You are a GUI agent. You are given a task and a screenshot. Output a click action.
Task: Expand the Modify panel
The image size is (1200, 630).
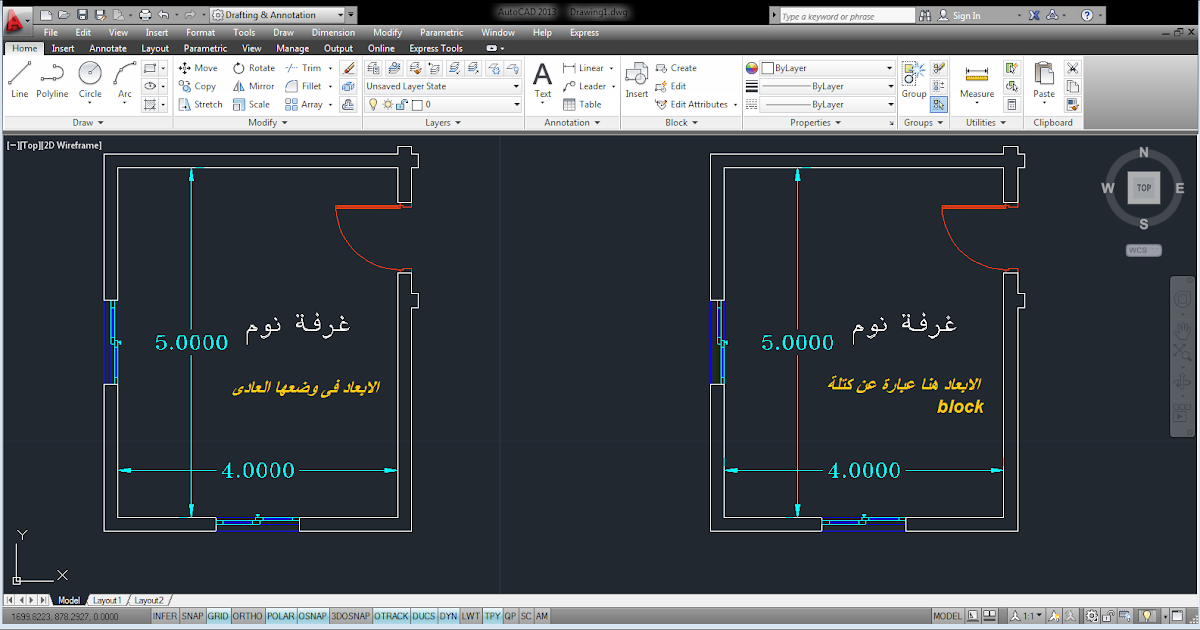(x=266, y=122)
